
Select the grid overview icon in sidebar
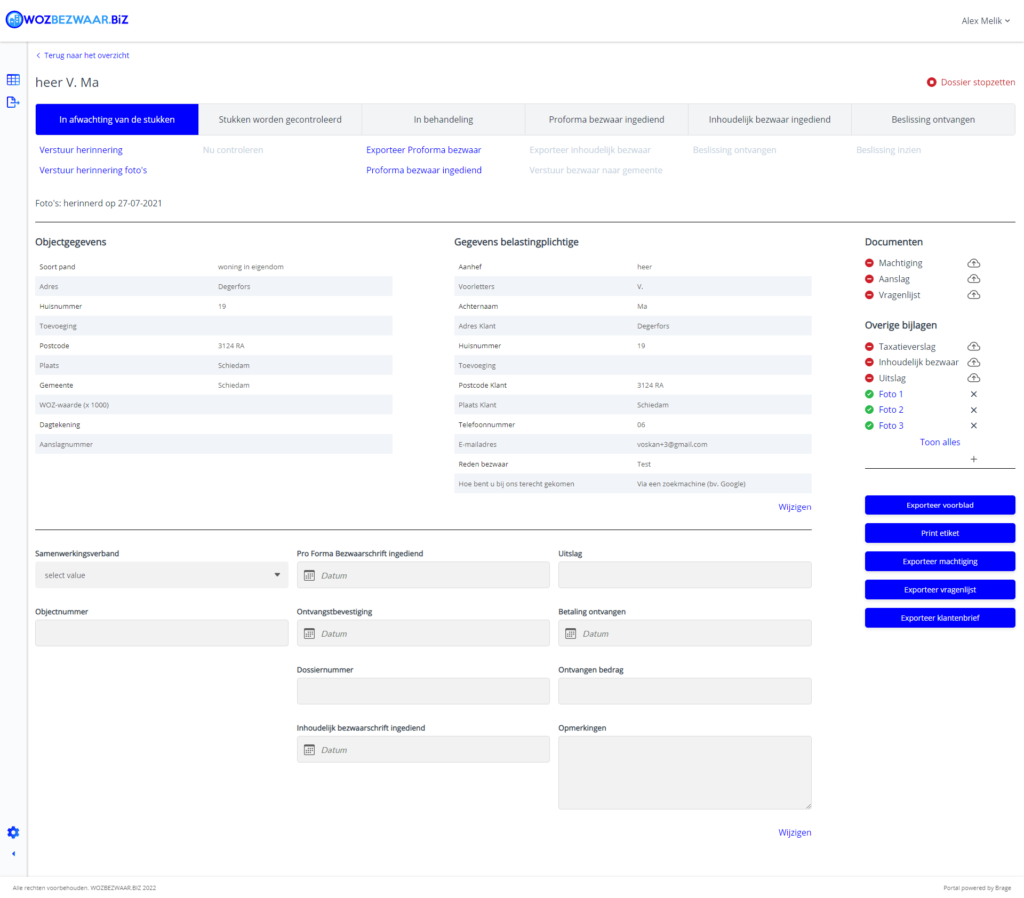13,79
